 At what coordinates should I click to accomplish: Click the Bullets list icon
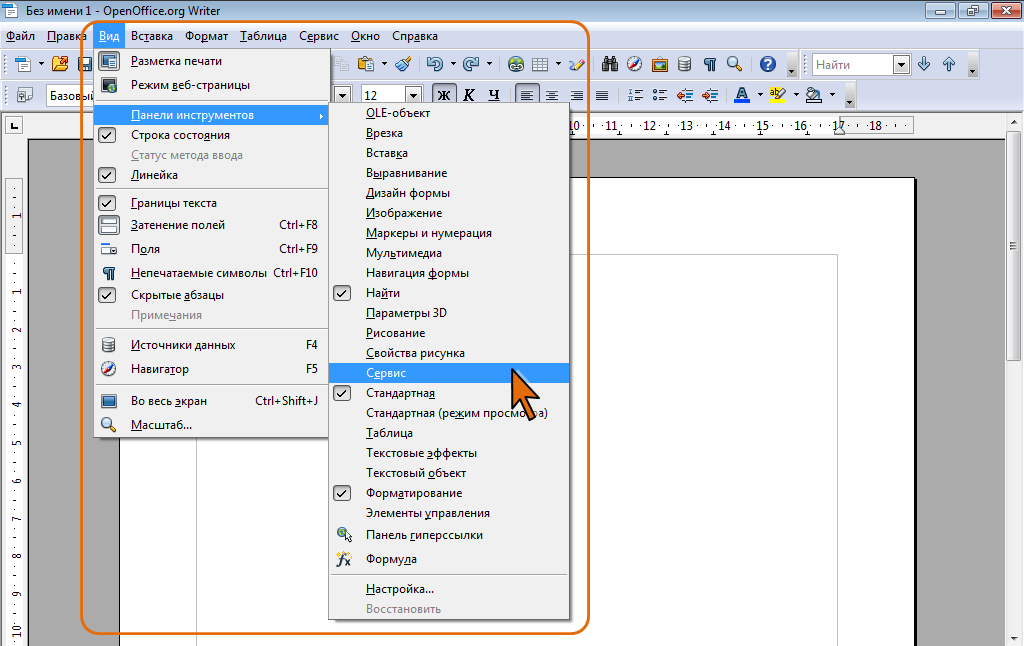tap(660, 95)
